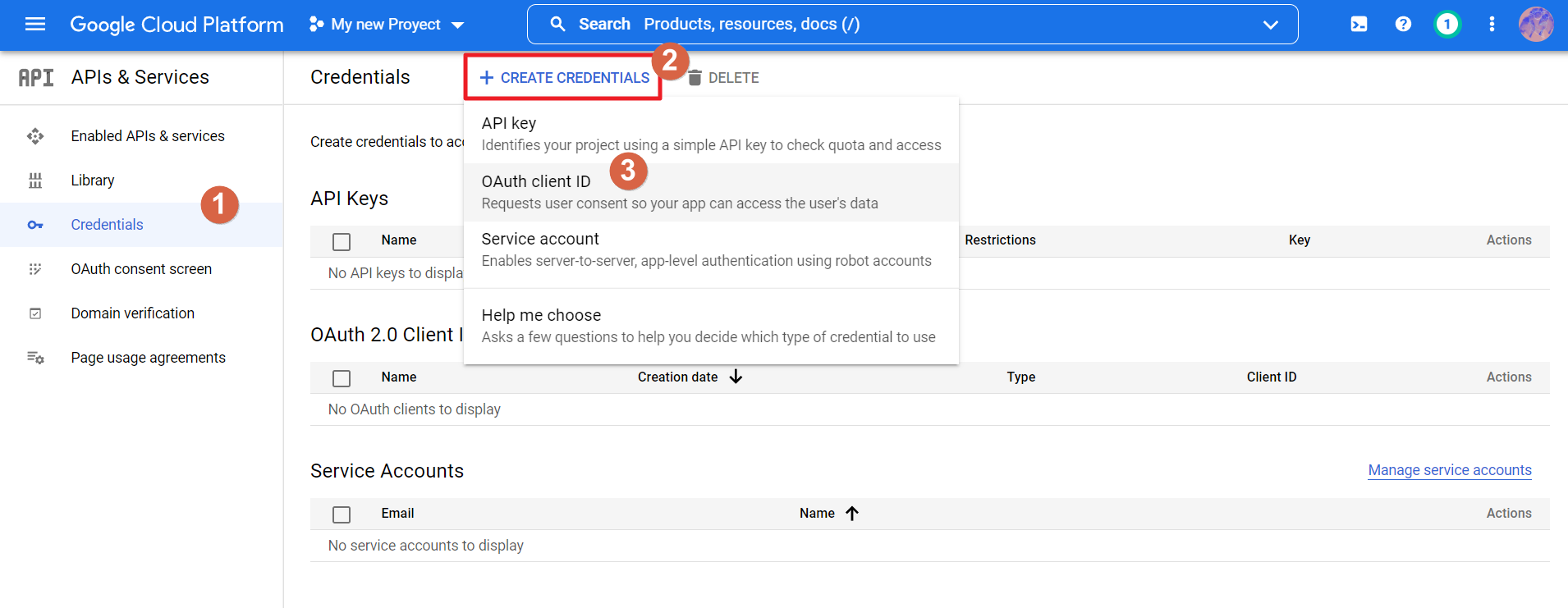The height and width of the screenshot is (608, 1568).
Task: Click the Key column header
Action: (x=1300, y=240)
